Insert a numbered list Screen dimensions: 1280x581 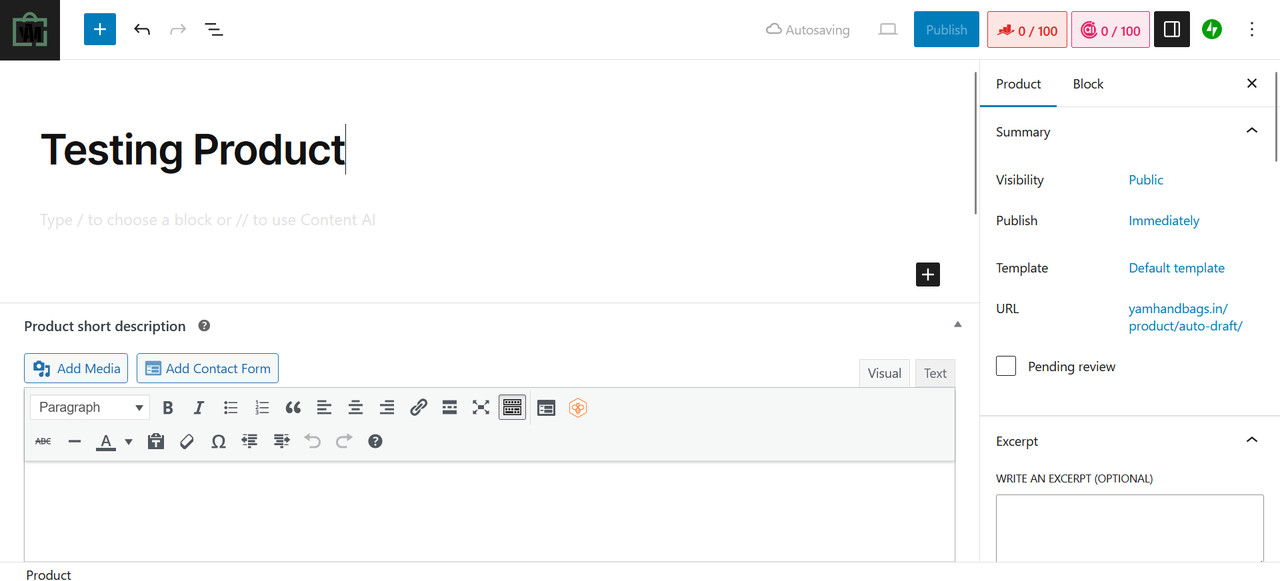tap(262, 407)
